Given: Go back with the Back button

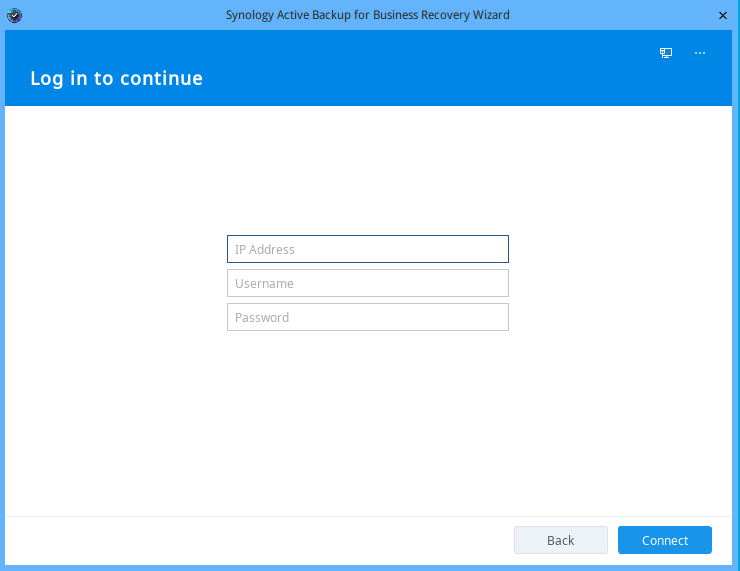Looking at the screenshot, I should [x=561, y=540].
